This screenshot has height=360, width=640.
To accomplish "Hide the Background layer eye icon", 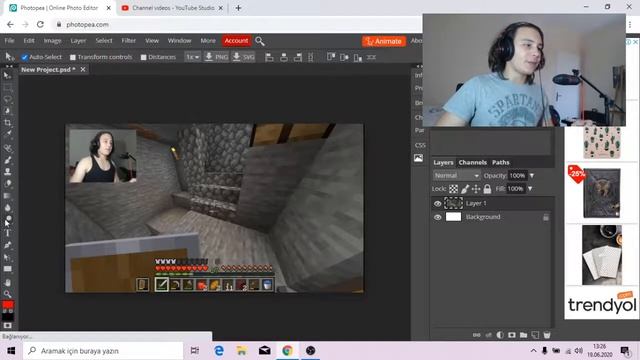I will 438,217.
